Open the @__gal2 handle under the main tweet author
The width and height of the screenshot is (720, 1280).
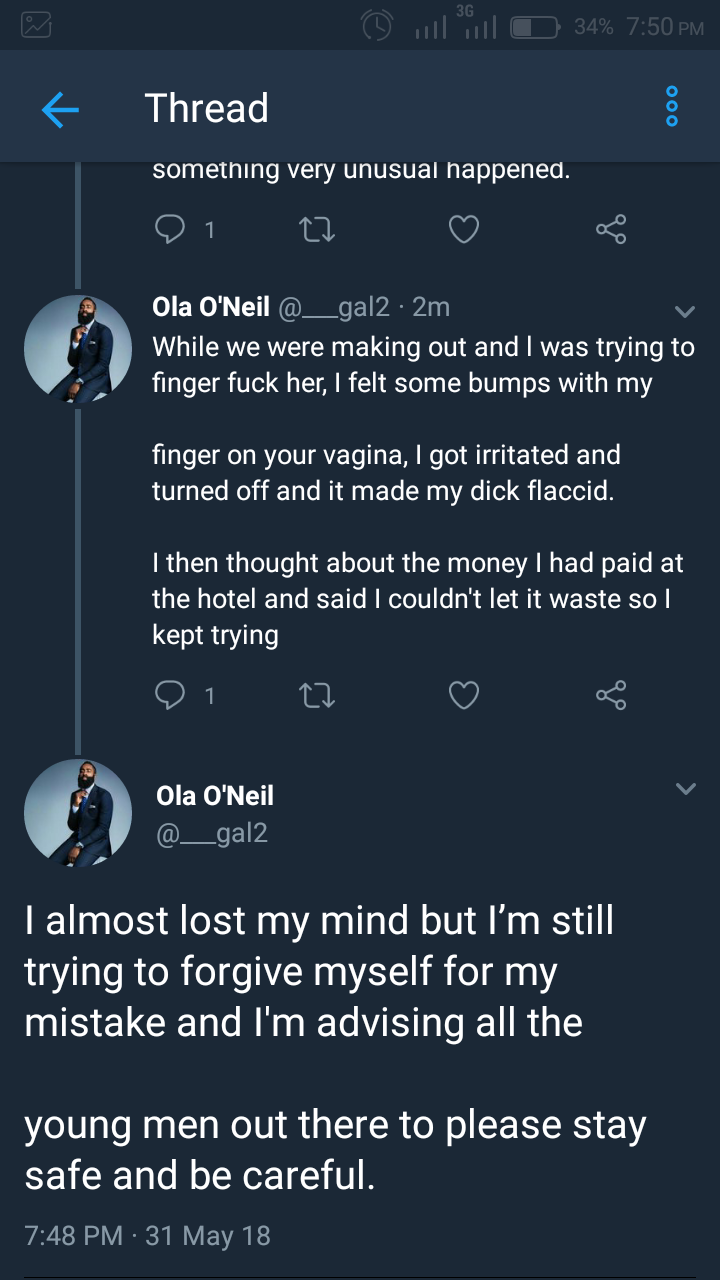tap(212, 832)
